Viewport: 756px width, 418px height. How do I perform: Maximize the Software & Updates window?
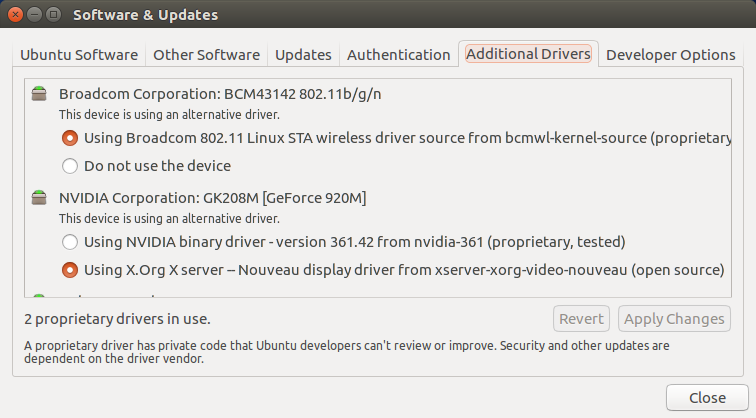[x=53, y=14]
